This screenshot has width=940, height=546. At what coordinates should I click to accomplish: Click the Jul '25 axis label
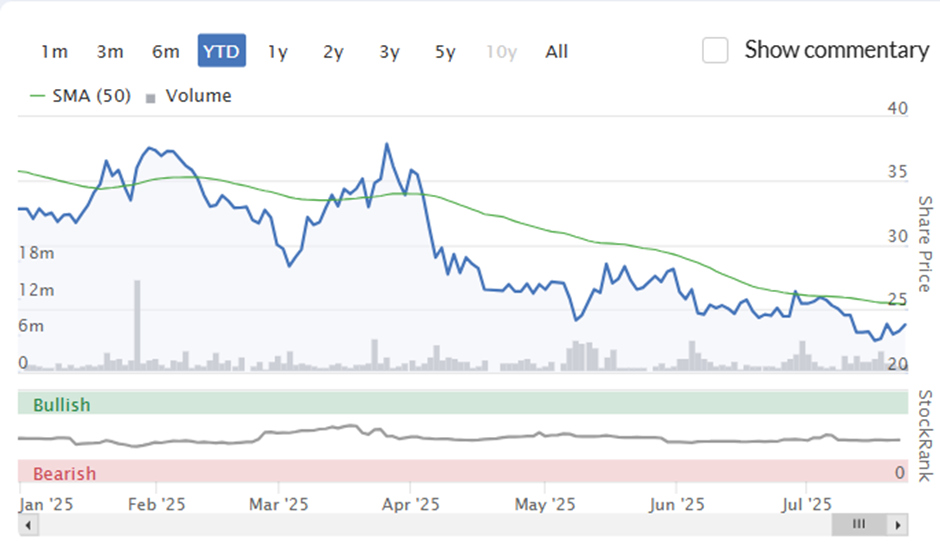(x=806, y=505)
